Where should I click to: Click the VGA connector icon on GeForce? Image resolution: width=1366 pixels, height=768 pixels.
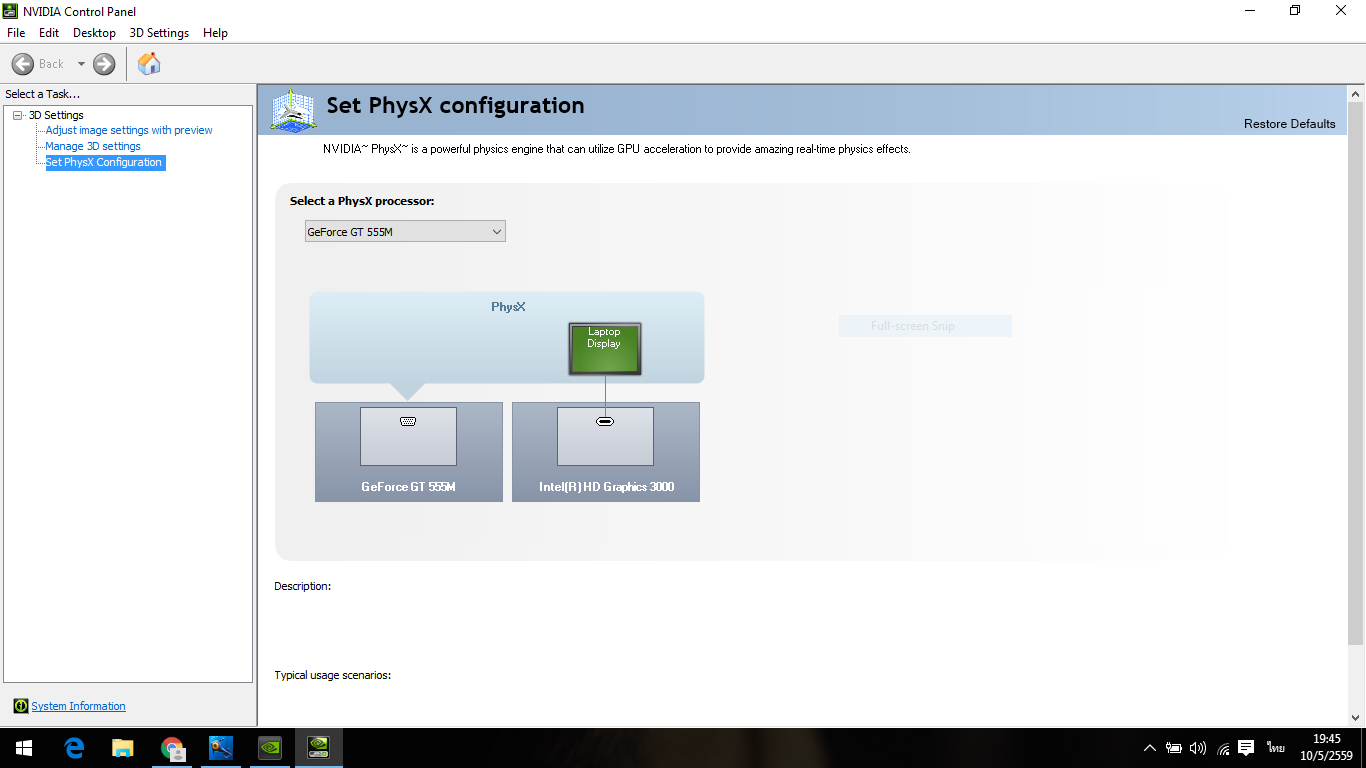pos(408,422)
